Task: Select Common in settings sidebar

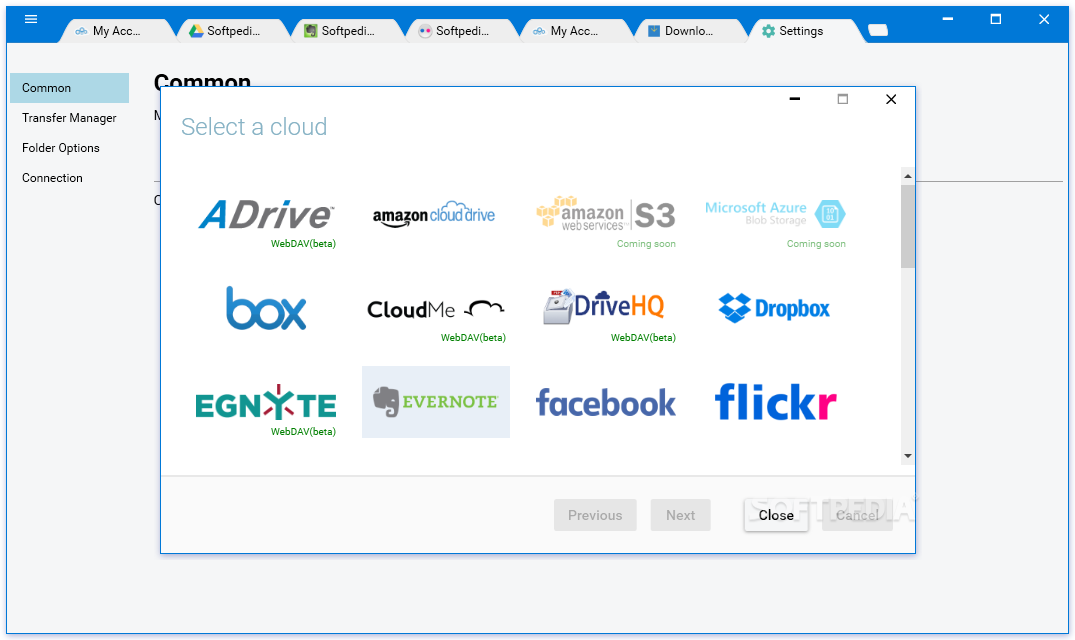Action: (x=69, y=88)
